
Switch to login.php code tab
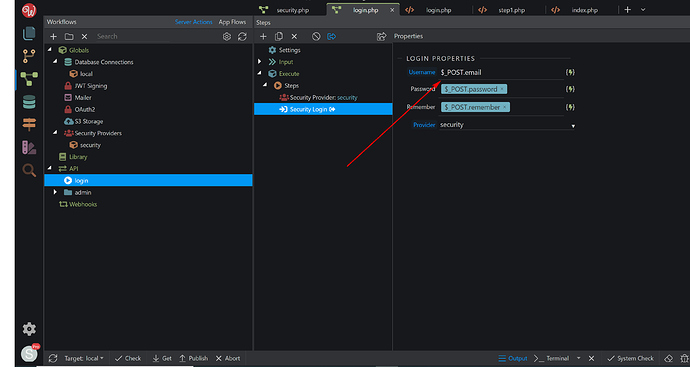pos(438,10)
